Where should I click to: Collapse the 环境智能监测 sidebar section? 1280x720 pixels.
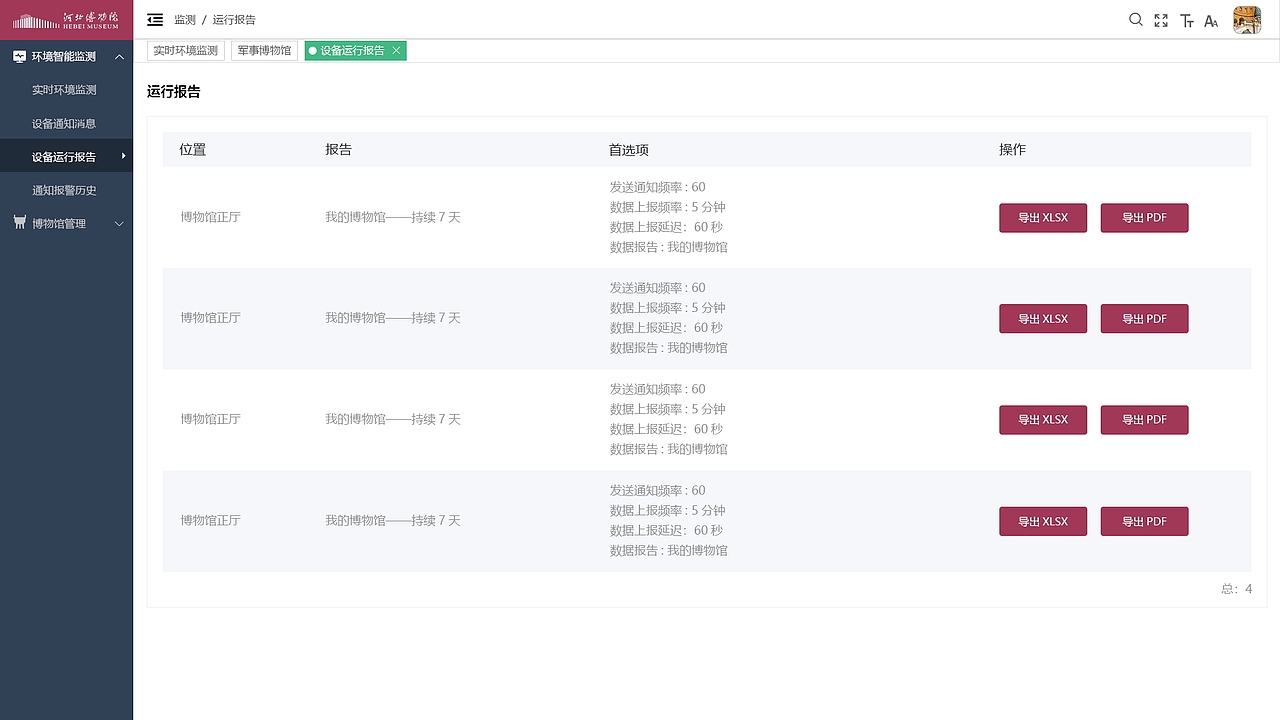tap(119, 56)
